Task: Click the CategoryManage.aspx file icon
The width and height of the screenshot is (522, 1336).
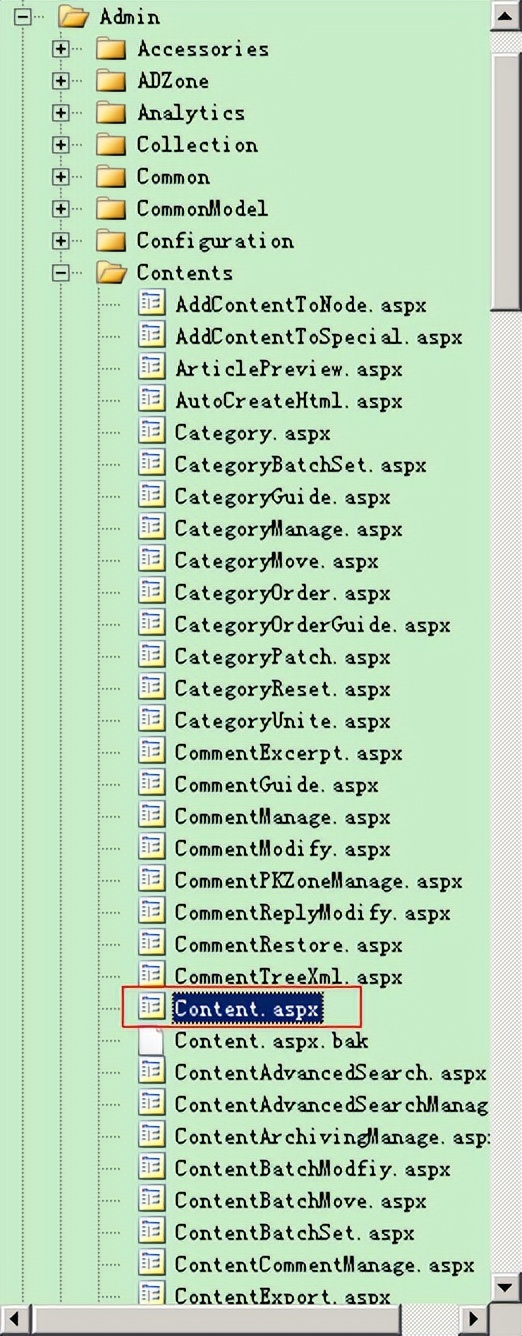Action: [x=151, y=527]
